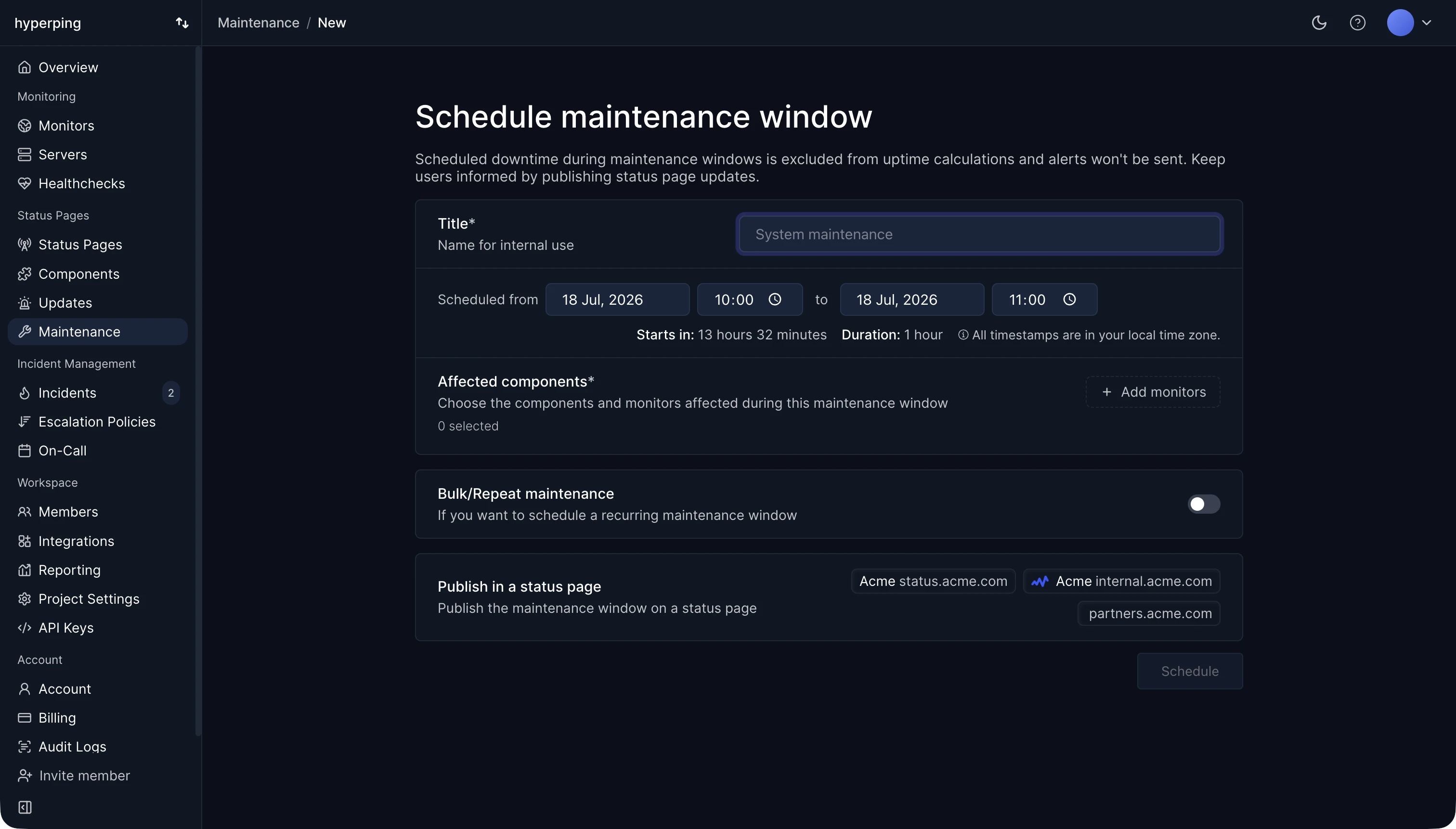
Task: Collapse the sidebar panel icon
Action: (x=25, y=807)
